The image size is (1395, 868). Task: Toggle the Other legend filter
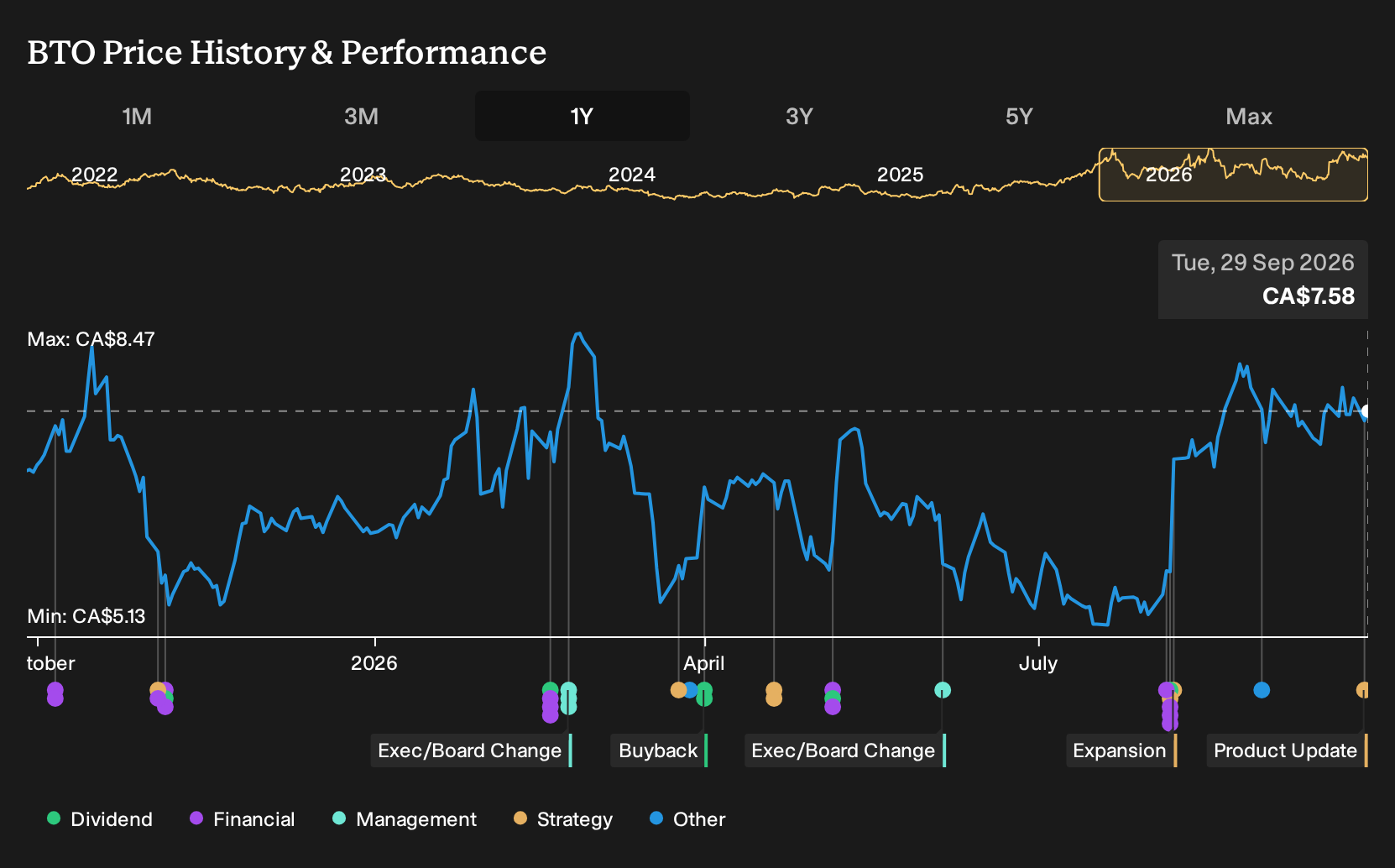687,819
